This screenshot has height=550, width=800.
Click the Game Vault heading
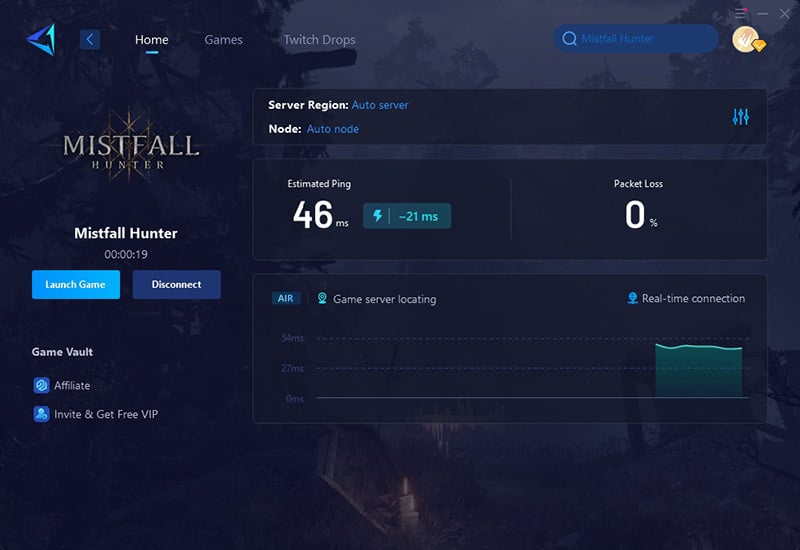tap(62, 352)
